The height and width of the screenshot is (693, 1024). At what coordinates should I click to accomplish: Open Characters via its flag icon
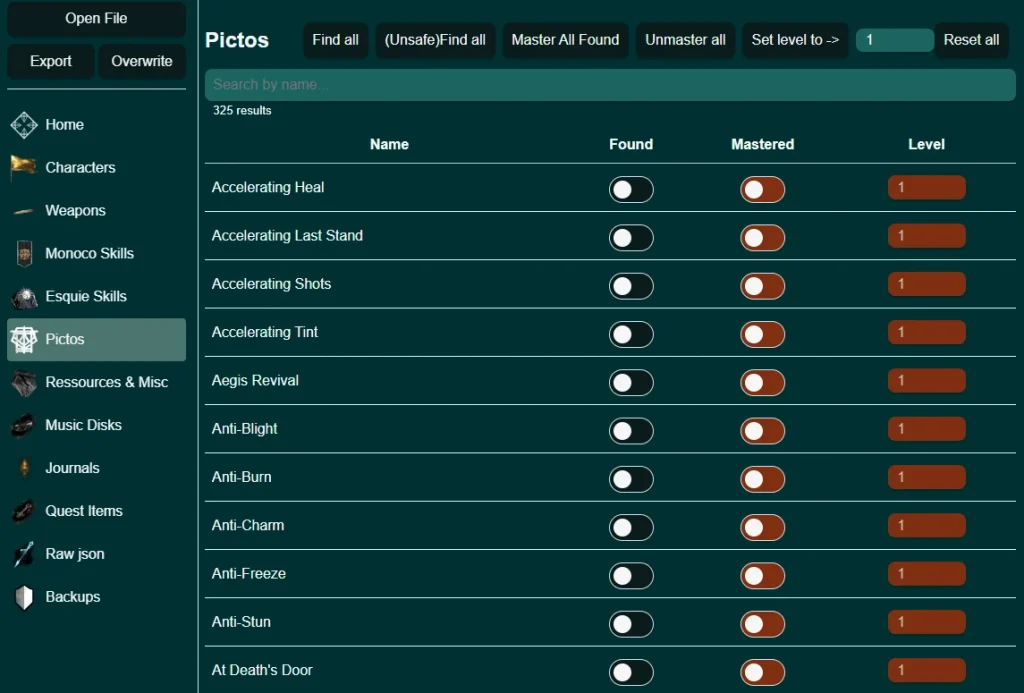[x=24, y=168]
